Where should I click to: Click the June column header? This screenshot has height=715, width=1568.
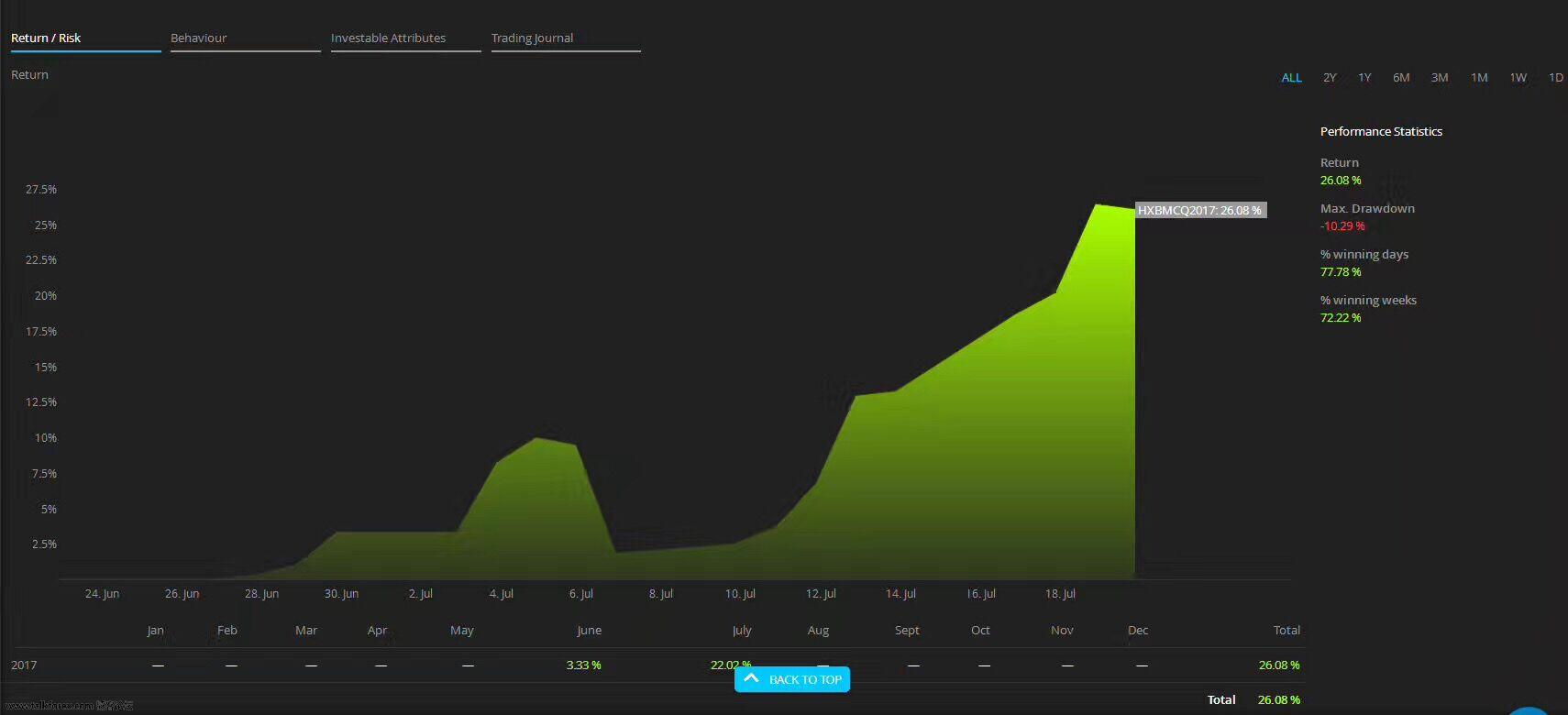click(589, 631)
